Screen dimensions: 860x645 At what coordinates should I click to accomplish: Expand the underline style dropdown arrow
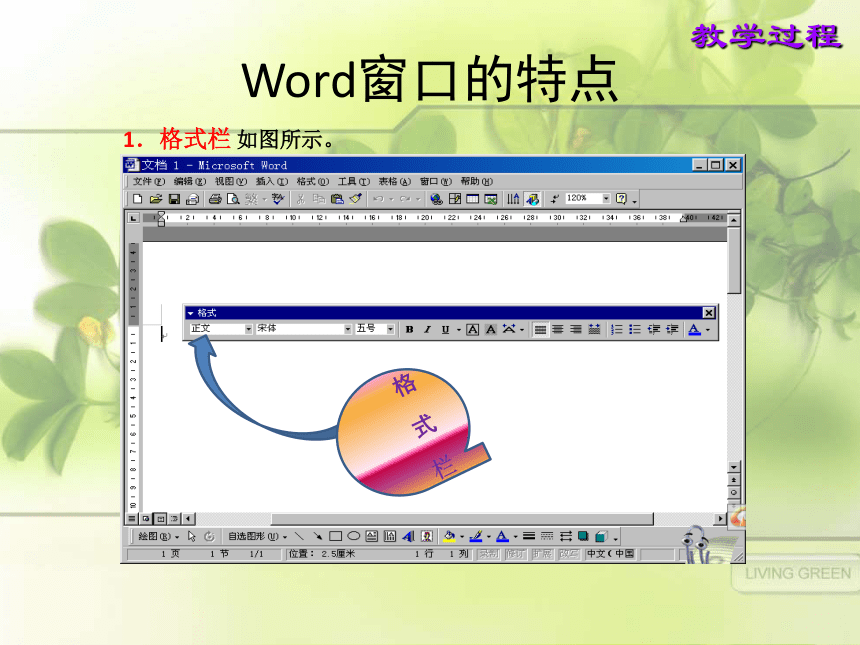tap(459, 329)
